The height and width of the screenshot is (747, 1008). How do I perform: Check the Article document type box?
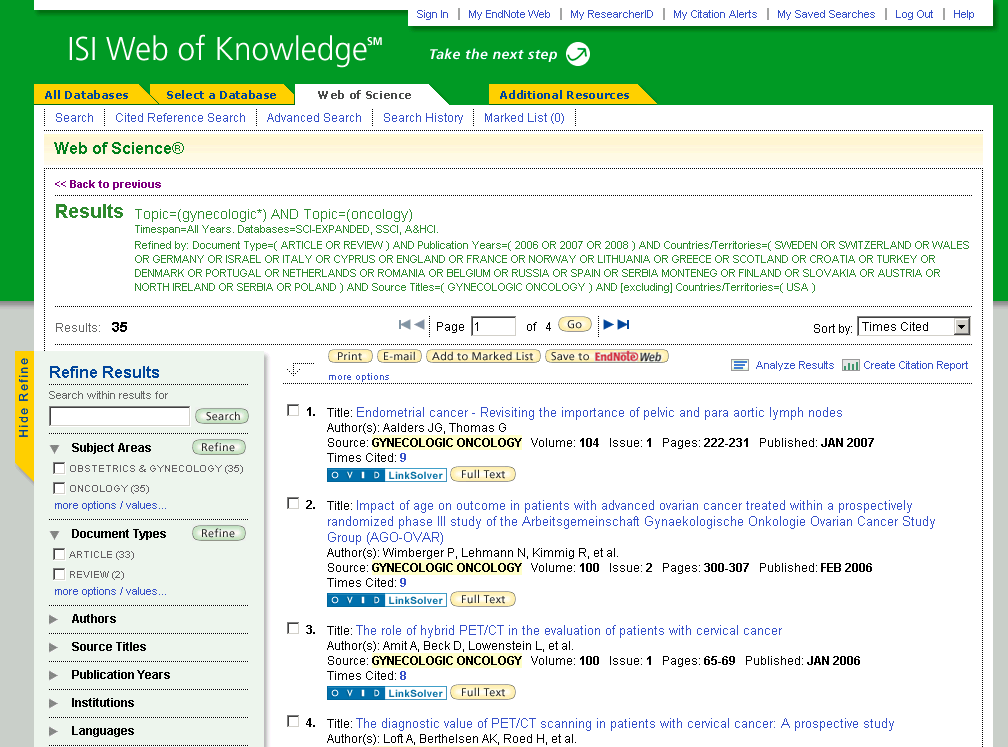click(x=59, y=554)
